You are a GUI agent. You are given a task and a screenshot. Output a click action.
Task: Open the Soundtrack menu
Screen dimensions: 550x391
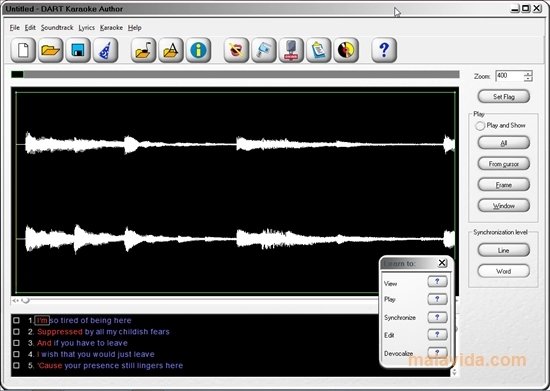[57, 27]
